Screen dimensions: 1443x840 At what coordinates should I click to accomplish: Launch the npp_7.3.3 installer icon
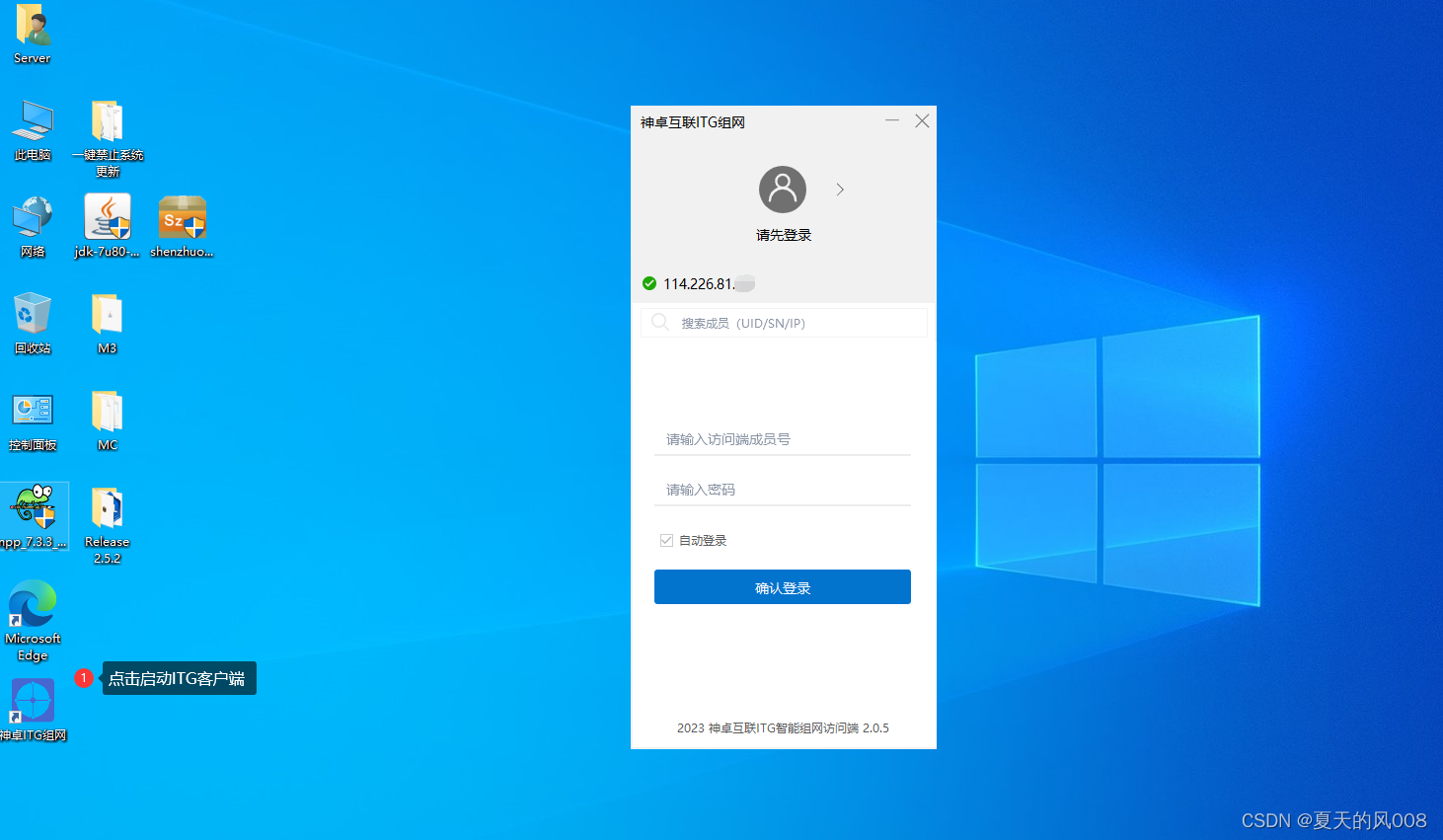35,516
